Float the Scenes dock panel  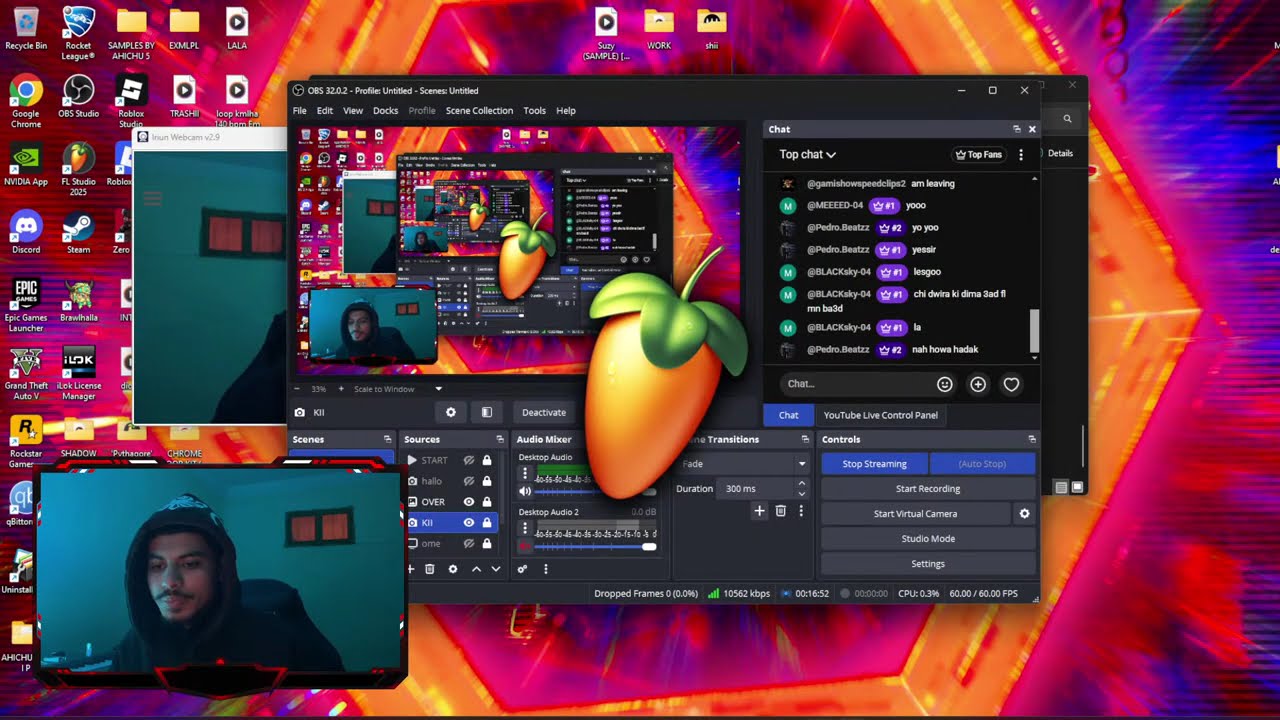(x=387, y=439)
